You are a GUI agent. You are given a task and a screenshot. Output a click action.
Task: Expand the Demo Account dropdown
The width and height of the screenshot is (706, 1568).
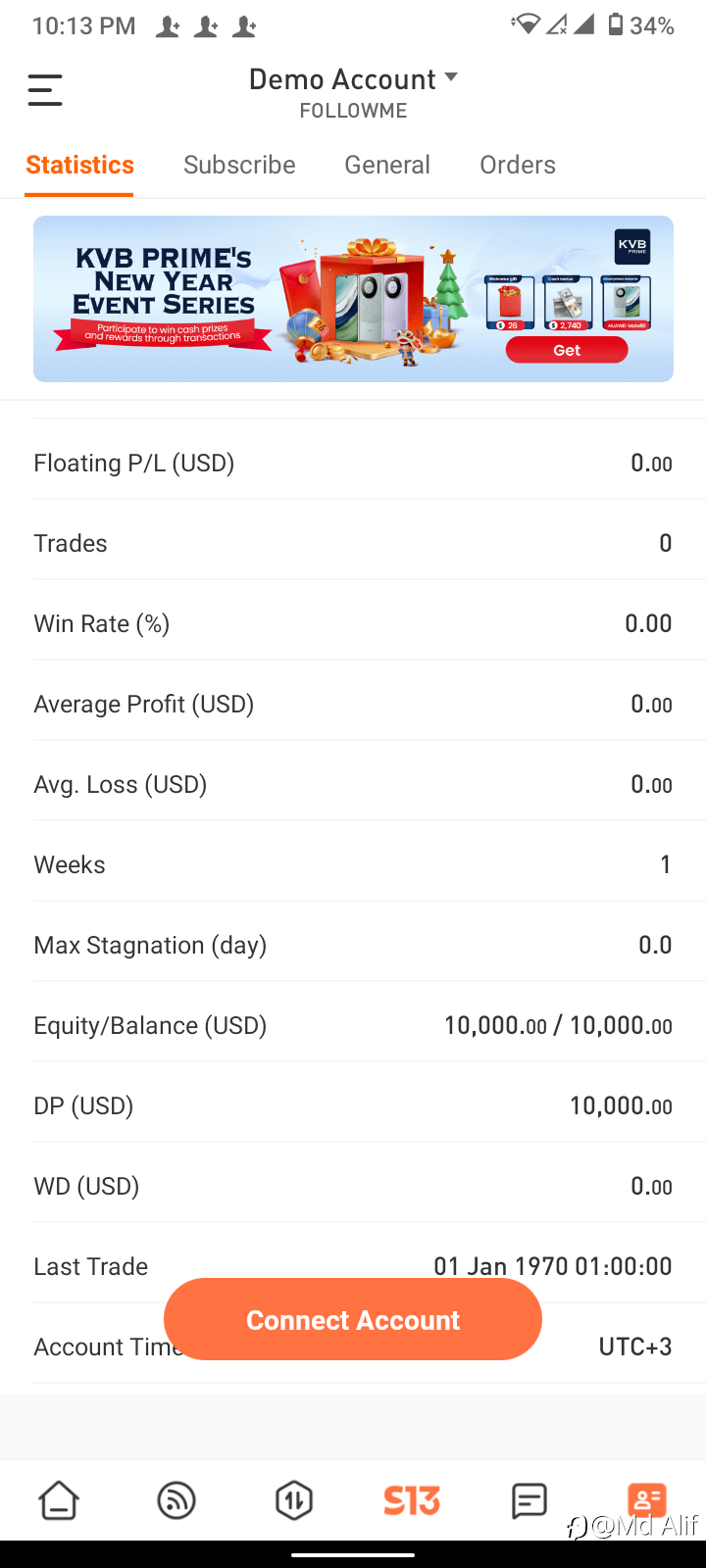point(353,79)
